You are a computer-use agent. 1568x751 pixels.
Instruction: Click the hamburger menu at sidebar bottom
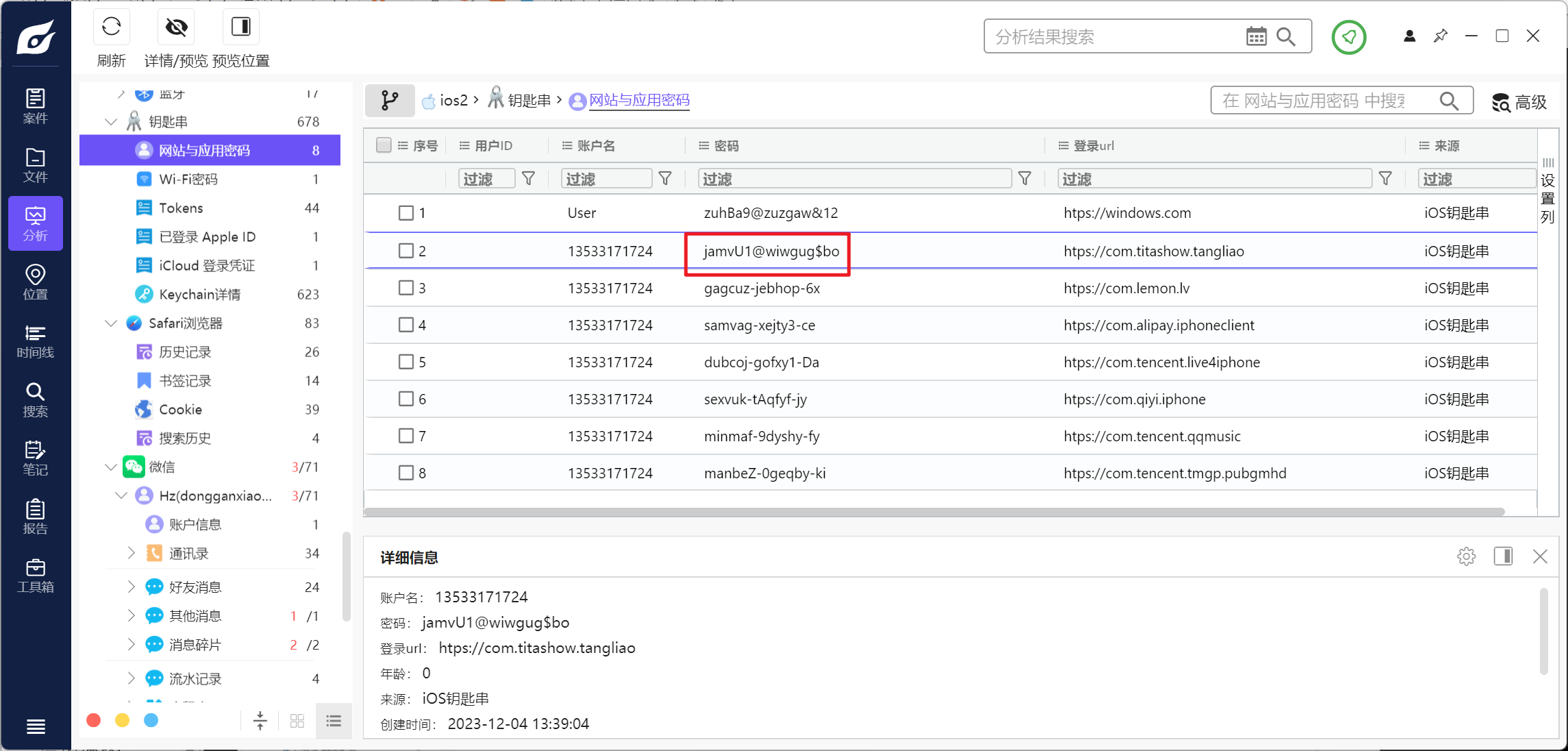click(36, 726)
